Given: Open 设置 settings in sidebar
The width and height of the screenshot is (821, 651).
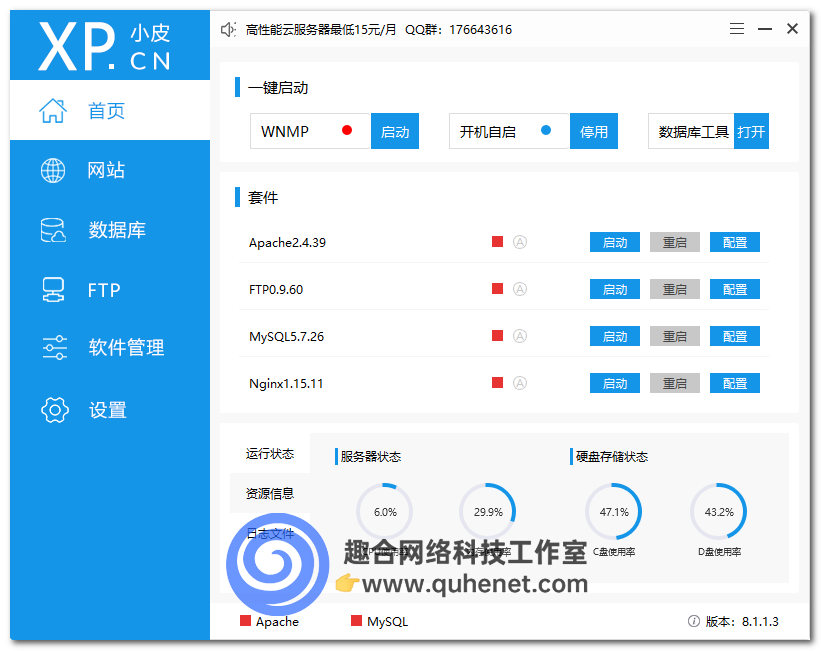Looking at the screenshot, I should tap(110, 410).
